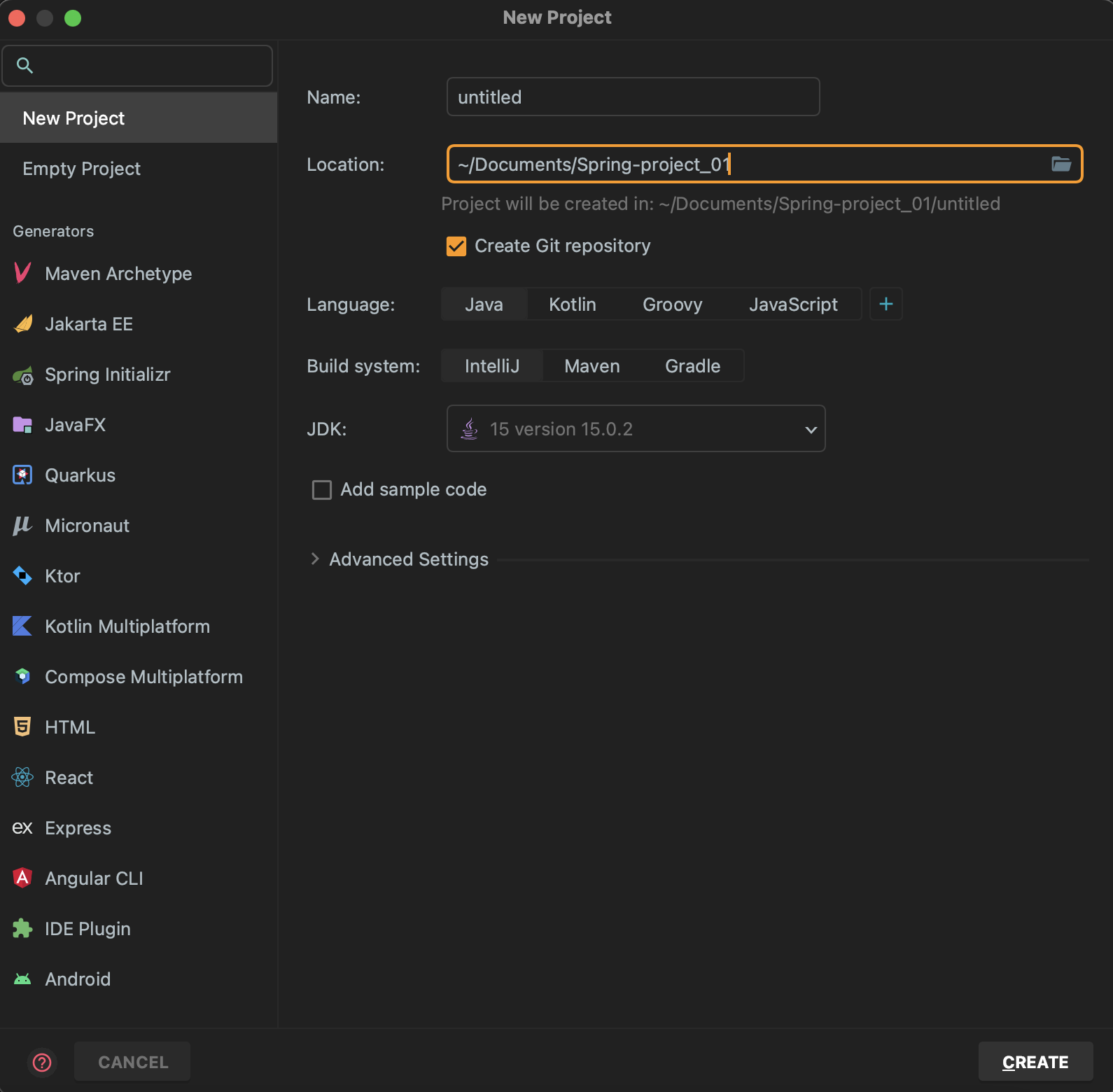Select Kotlin language option

click(573, 304)
